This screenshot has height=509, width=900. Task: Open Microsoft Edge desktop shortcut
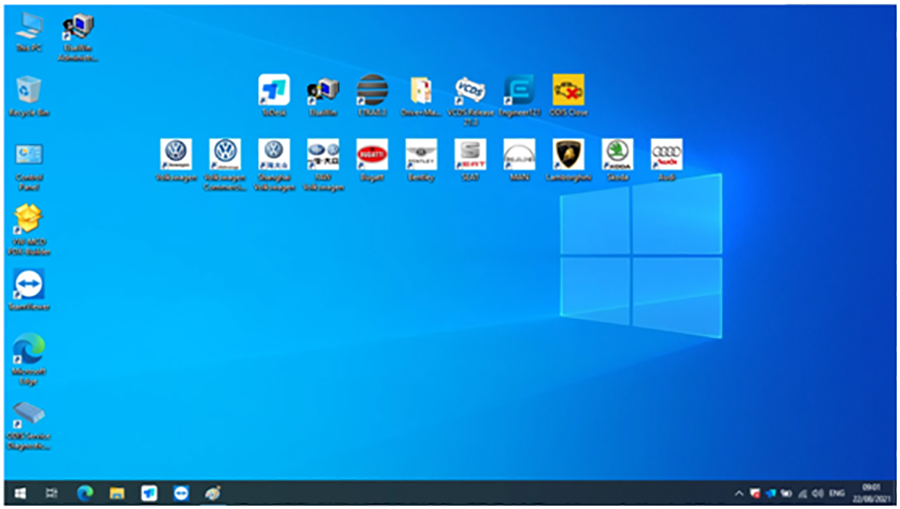click(x=29, y=359)
